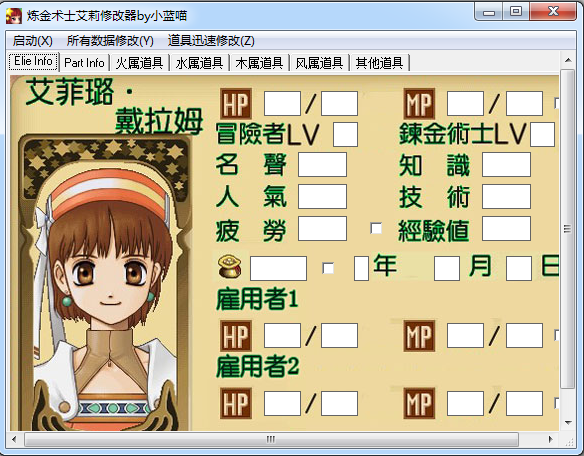Click the HP icon under 雇用者1
The image size is (584, 456).
point(236,336)
